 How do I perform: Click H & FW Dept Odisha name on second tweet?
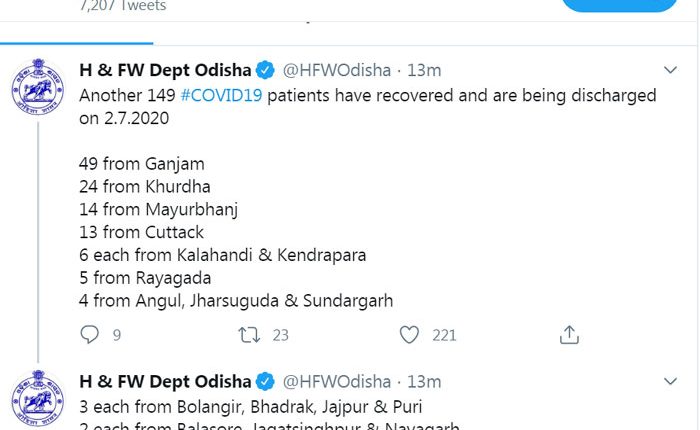click(165, 381)
